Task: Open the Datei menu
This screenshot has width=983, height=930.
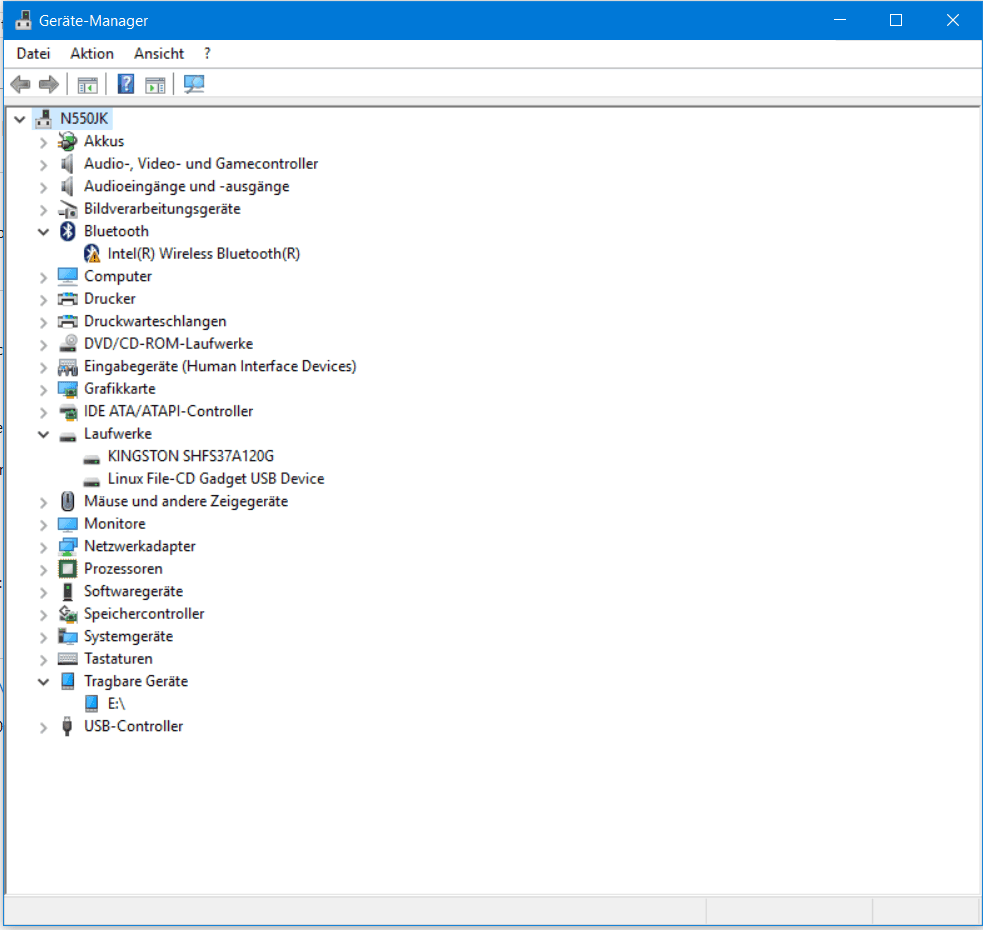Action: coord(33,54)
